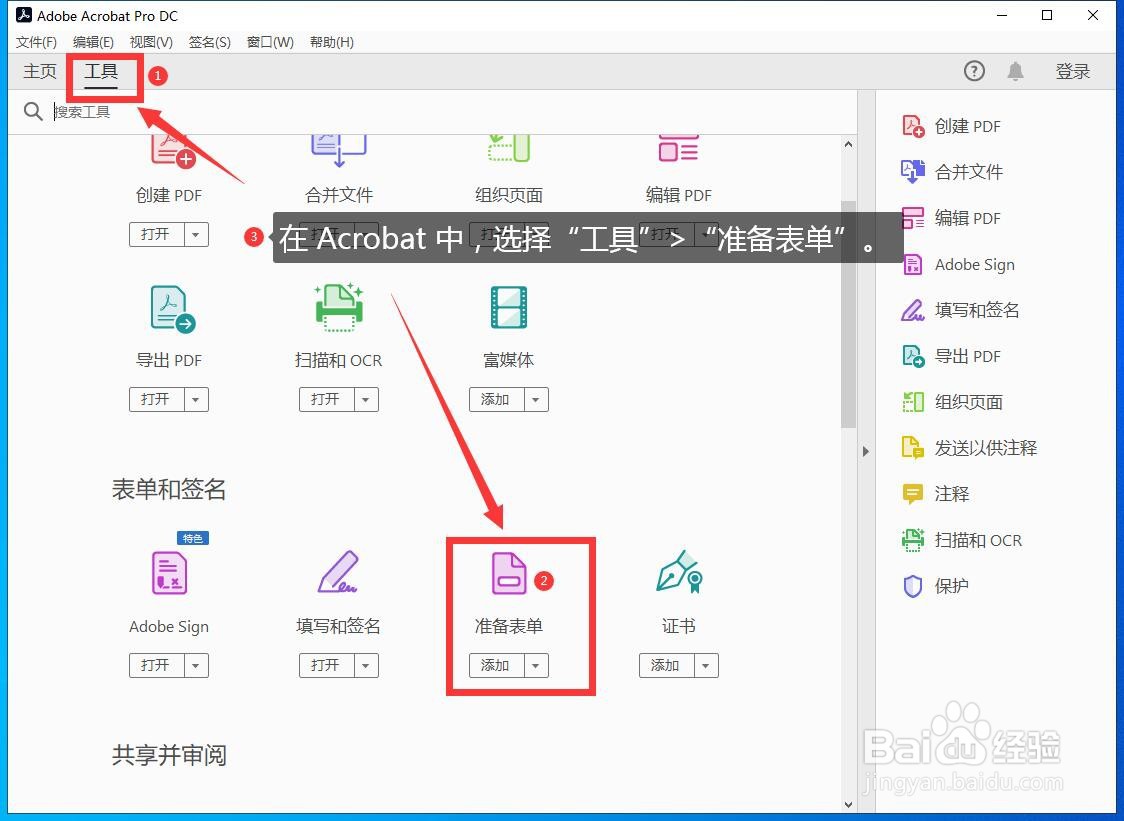
Task: Click 添加 button under 证书
Action: point(666,665)
